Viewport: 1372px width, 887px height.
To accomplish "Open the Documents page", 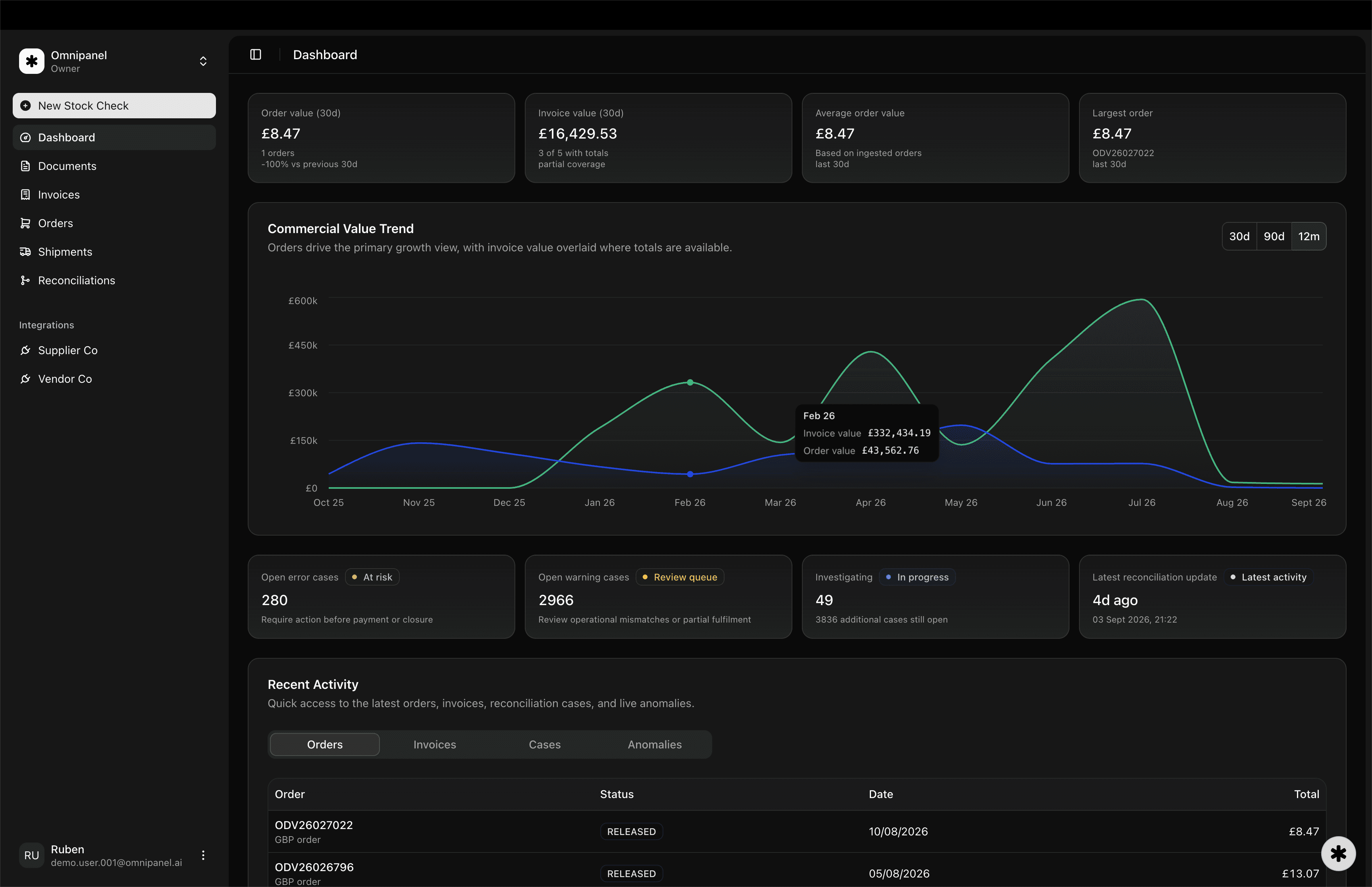I will tap(114, 166).
